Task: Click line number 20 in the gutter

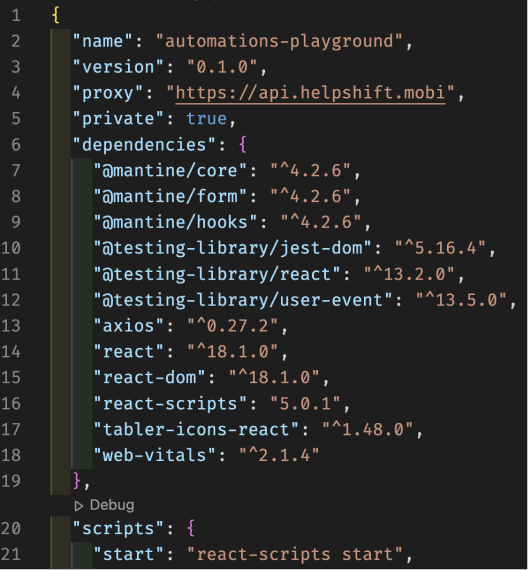Action: (11, 529)
